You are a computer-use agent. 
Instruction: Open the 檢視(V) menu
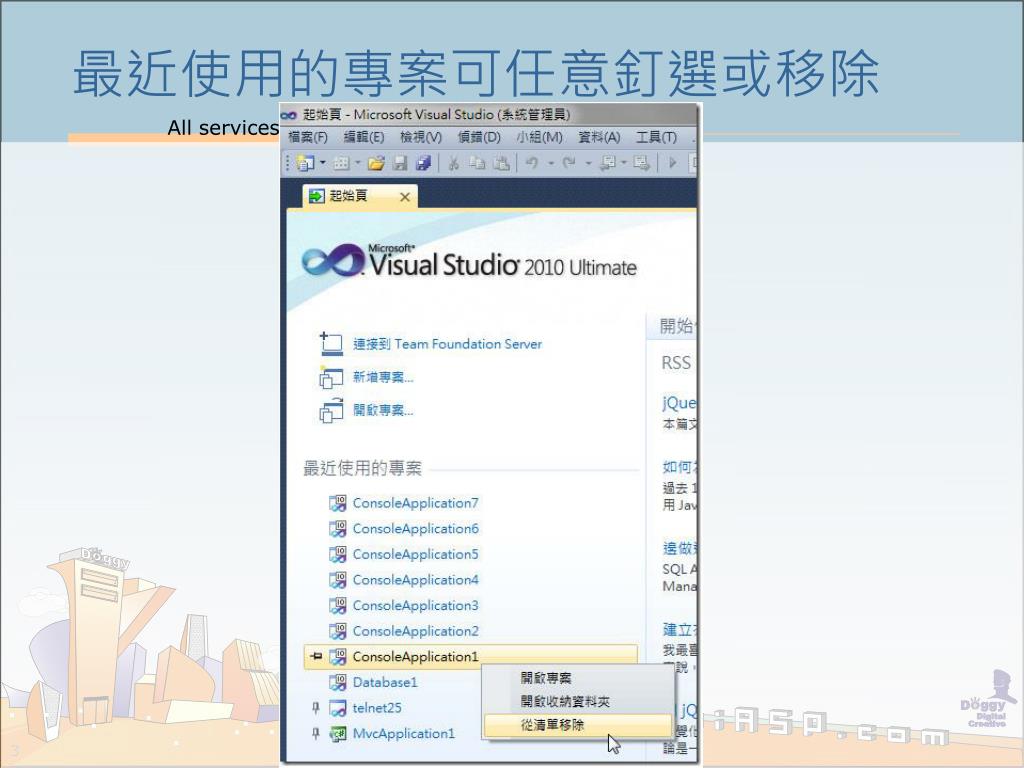coord(421,137)
